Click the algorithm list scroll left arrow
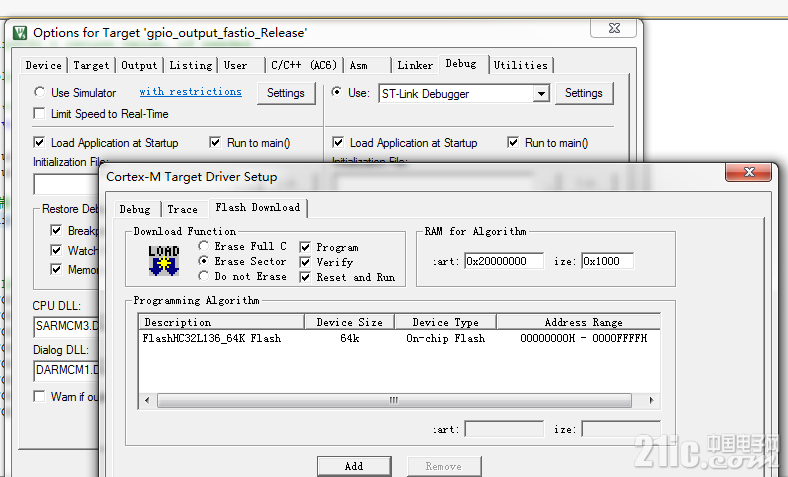 coord(147,401)
